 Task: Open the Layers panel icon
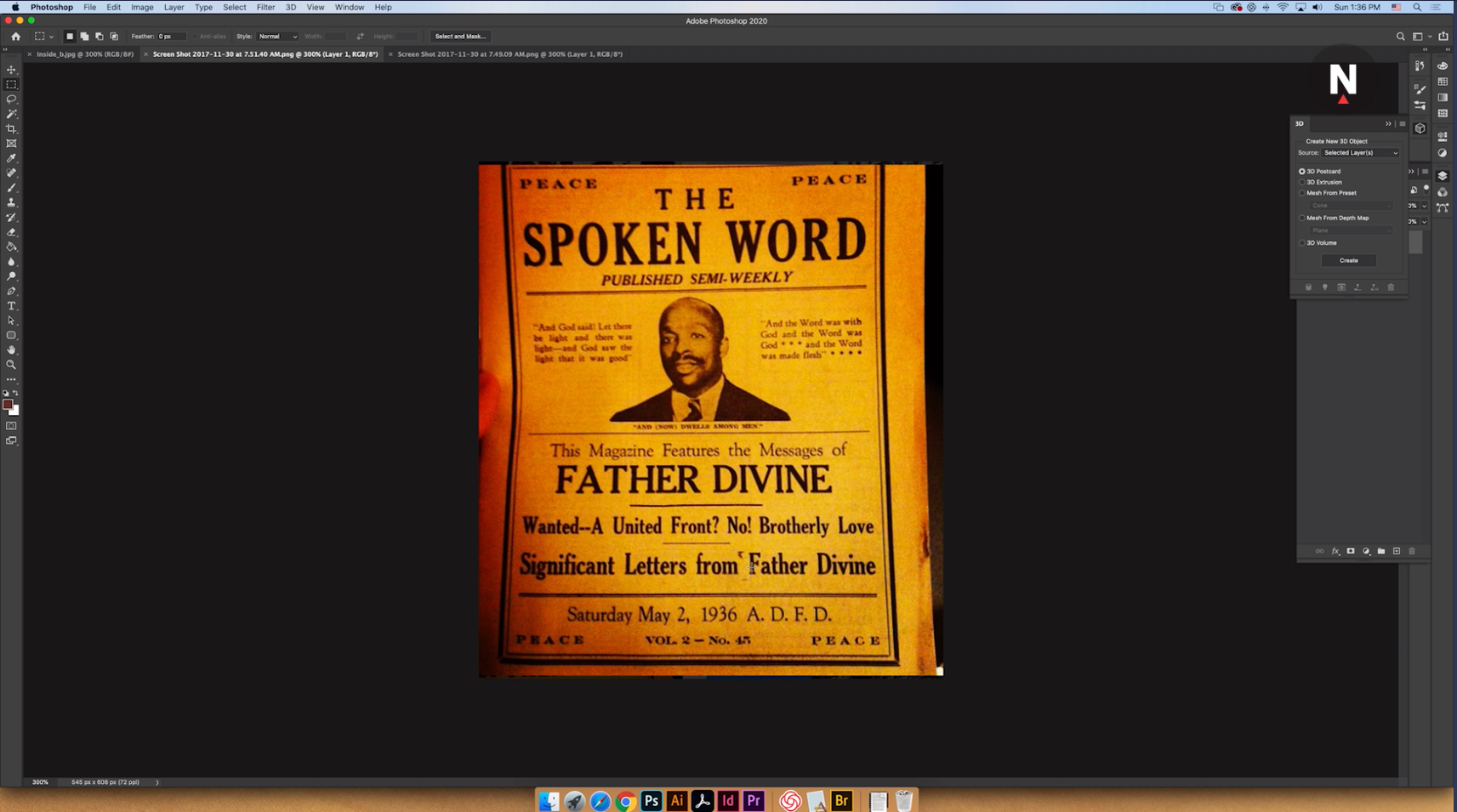pyautogui.click(x=1443, y=176)
